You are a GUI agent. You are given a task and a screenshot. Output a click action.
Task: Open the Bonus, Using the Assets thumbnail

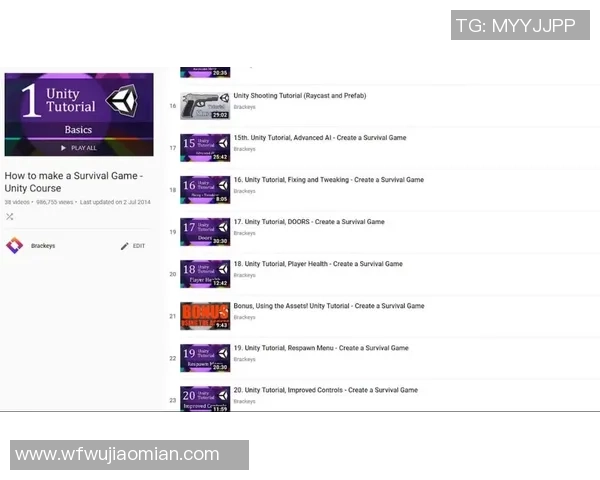click(x=204, y=316)
